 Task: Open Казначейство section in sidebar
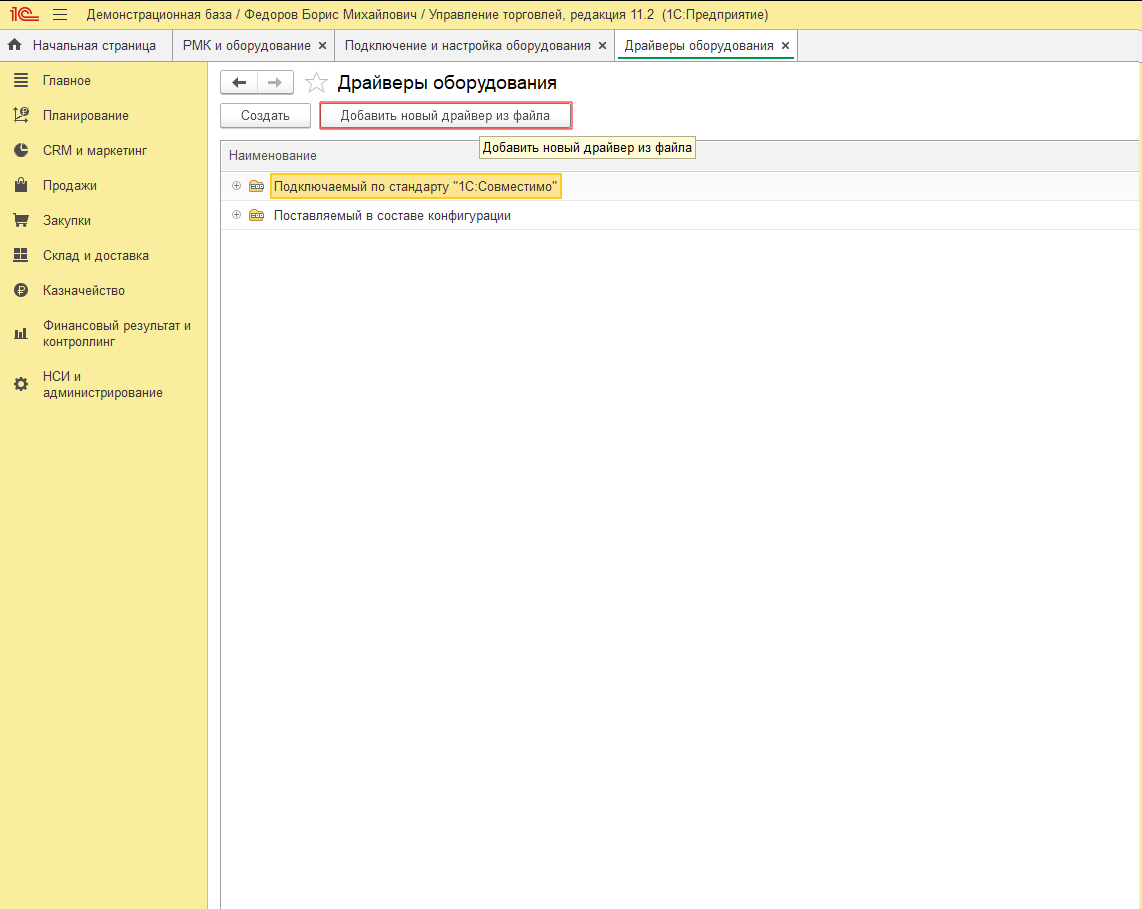click(x=84, y=290)
